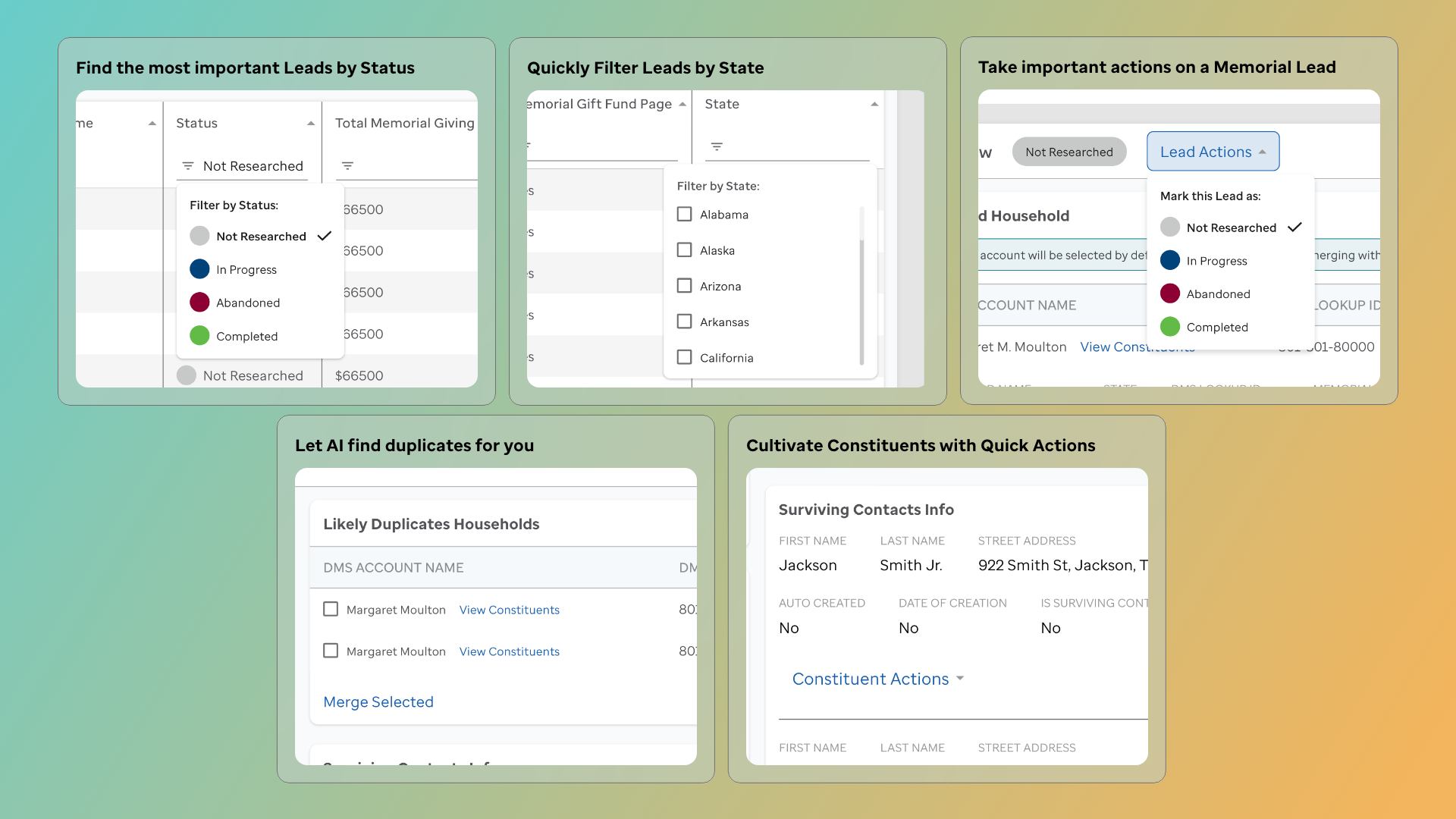Click the Memorial Gift Fund Page sort arrow
The image size is (1456, 819).
pos(682,105)
